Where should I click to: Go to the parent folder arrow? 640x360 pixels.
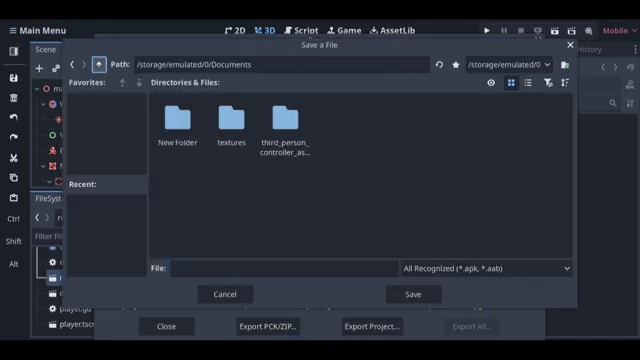pos(99,64)
